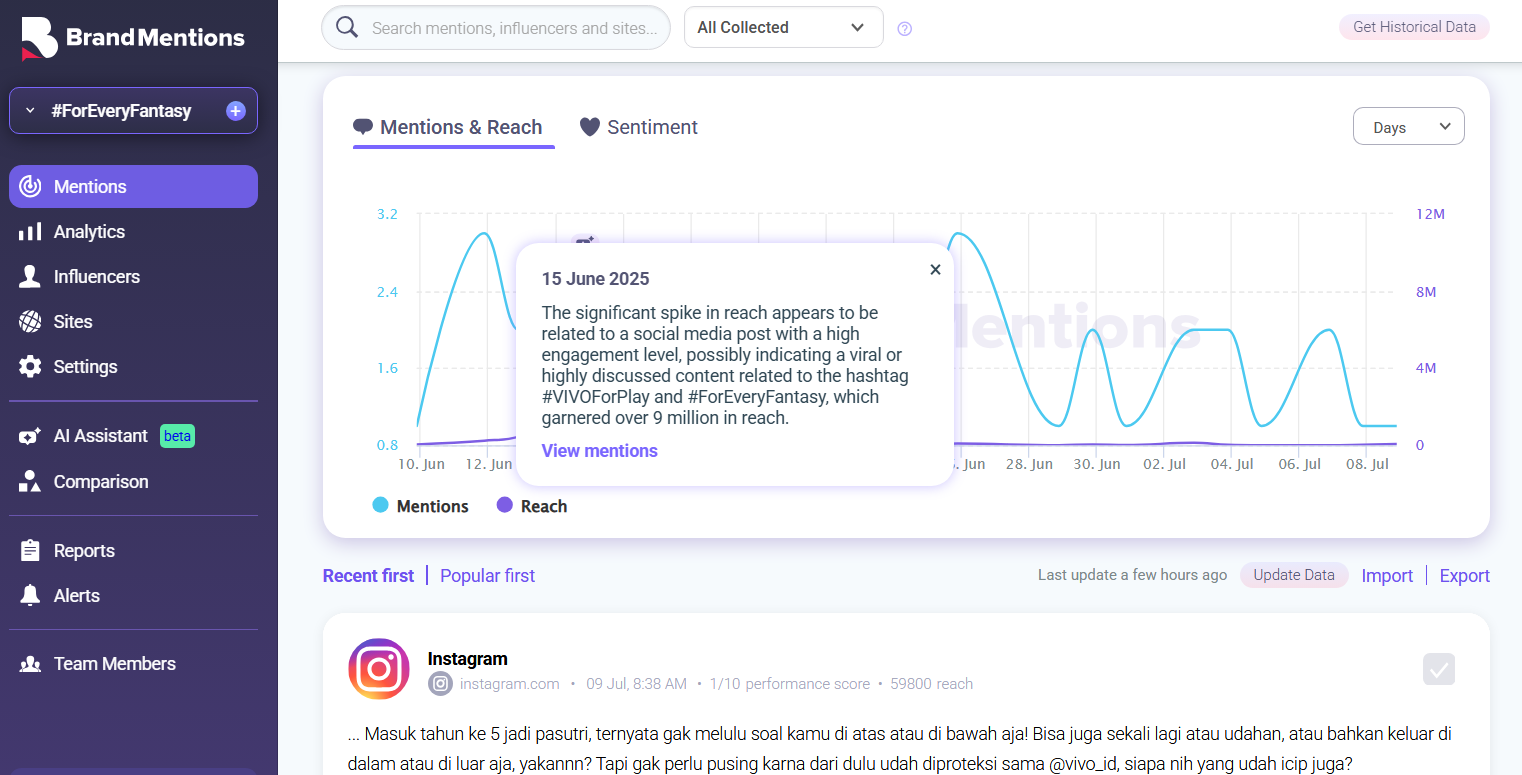Screen dimensions: 1522x775
Task: Click the plus icon beside #ForEveryFantasy
Action: tap(236, 111)
